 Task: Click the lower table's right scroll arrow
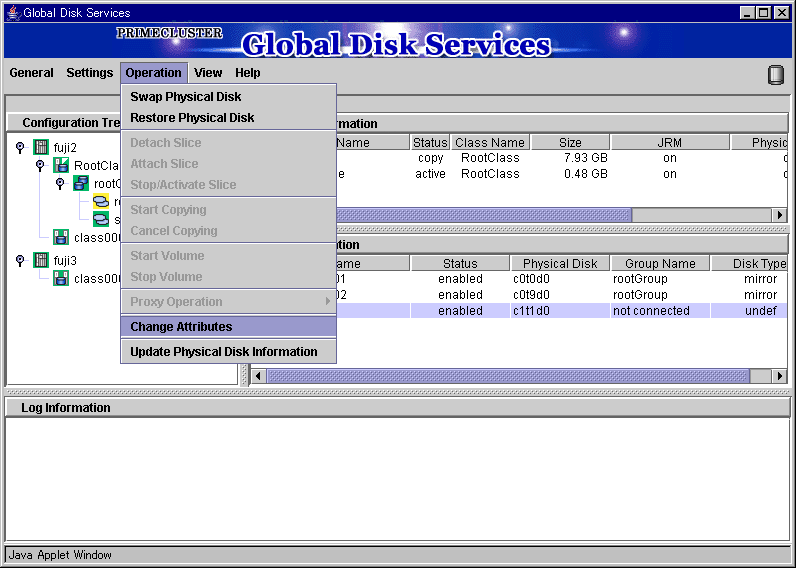[780, 376]
